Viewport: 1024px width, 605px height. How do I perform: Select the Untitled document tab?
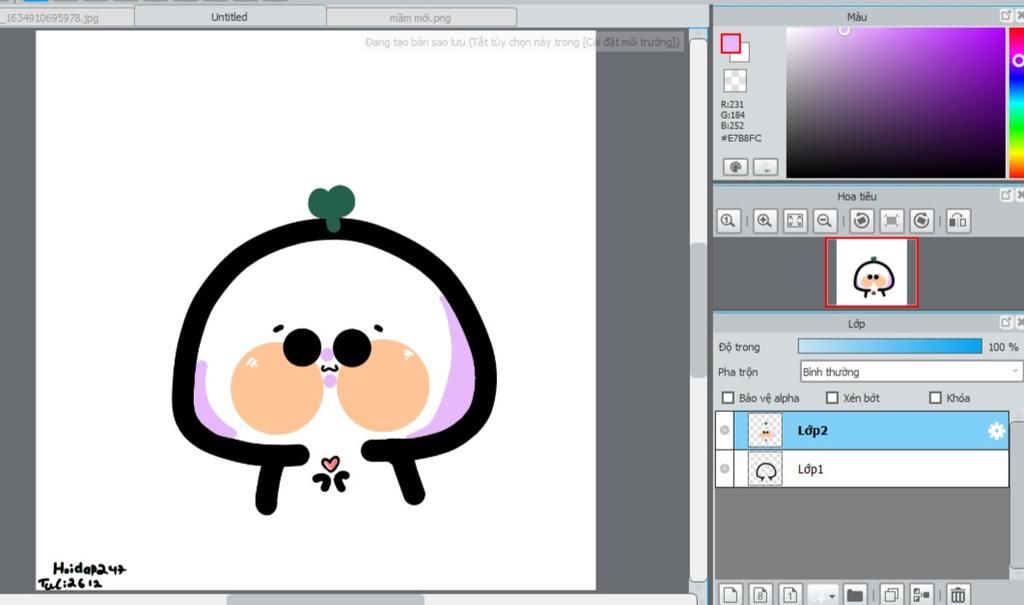click(x=229, y=17)
